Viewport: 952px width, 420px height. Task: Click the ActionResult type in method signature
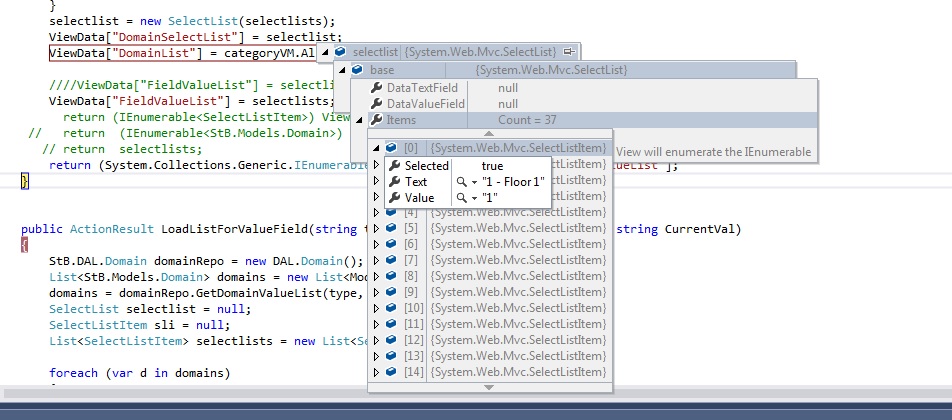pos(112,229)
